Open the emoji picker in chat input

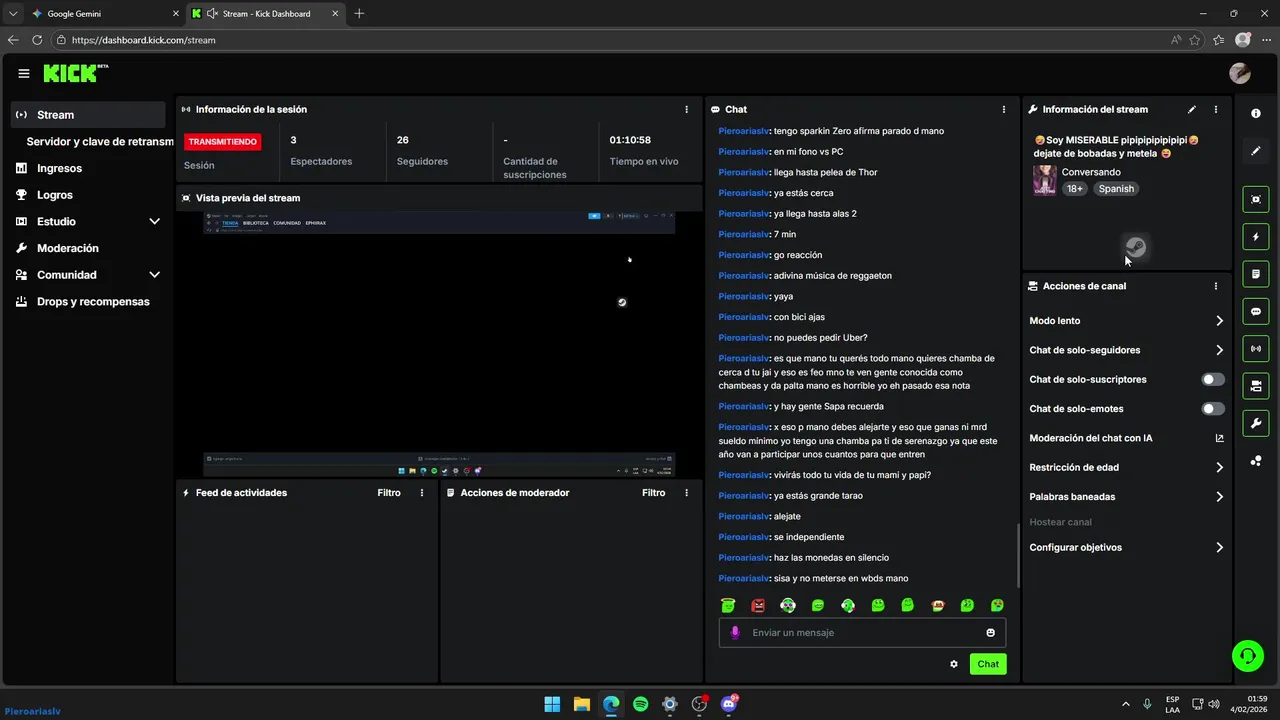[991, 633]
